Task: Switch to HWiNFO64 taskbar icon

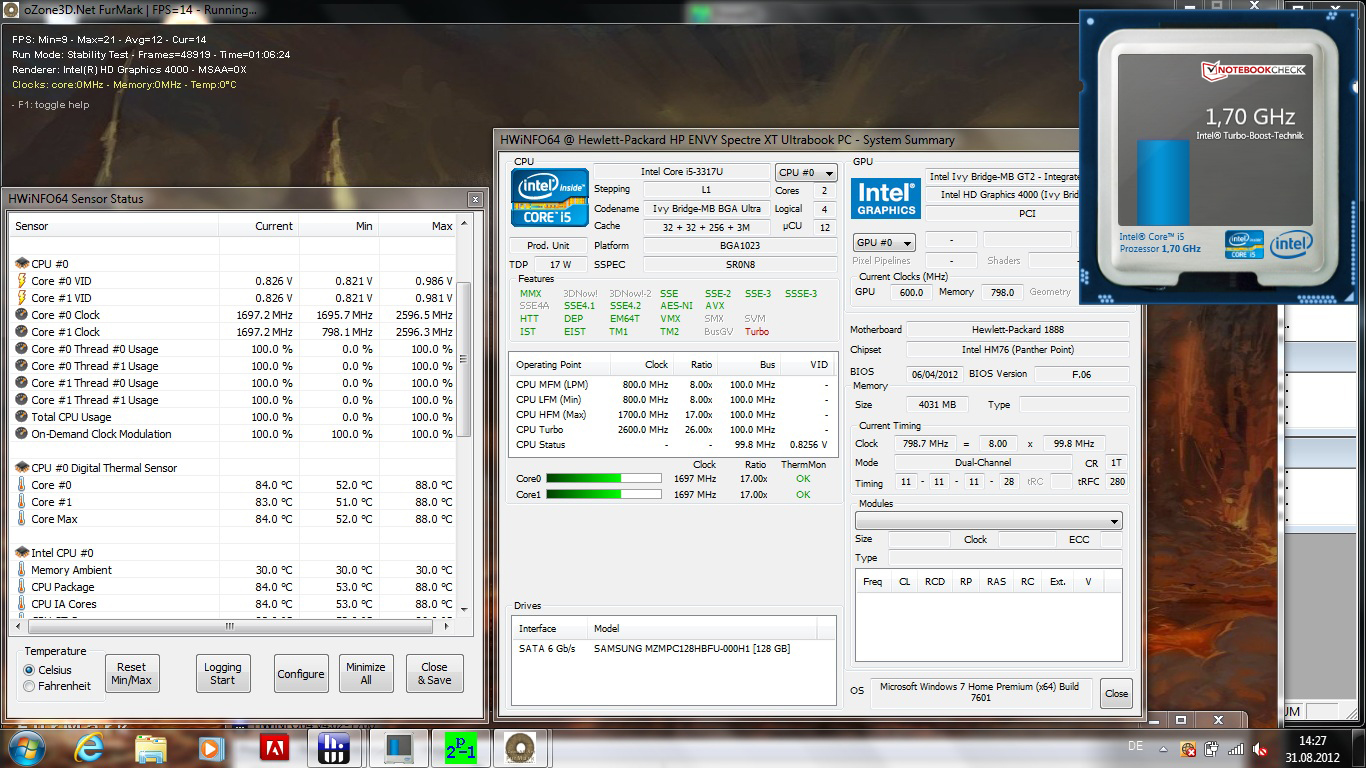Action: (x=333, y=748)
